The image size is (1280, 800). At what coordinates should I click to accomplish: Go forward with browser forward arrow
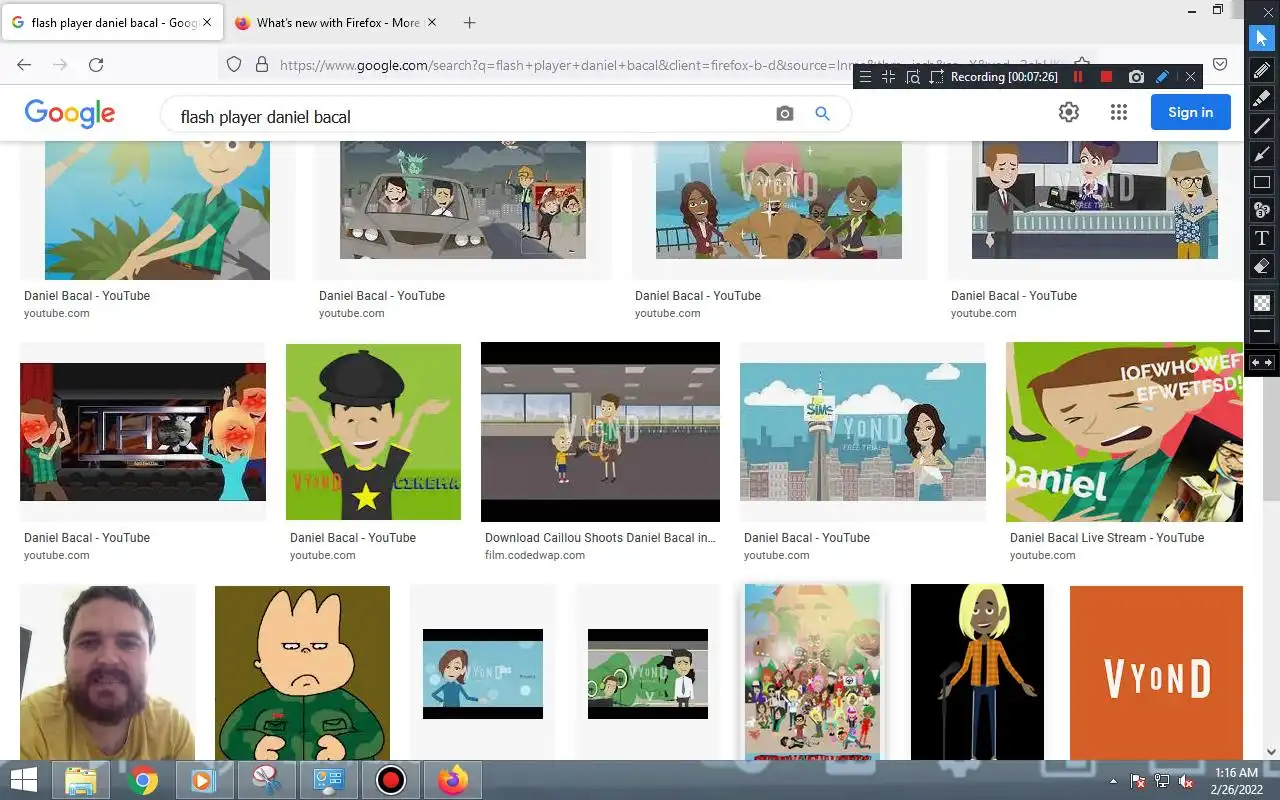pyautogui.click(x=60, y=64)
